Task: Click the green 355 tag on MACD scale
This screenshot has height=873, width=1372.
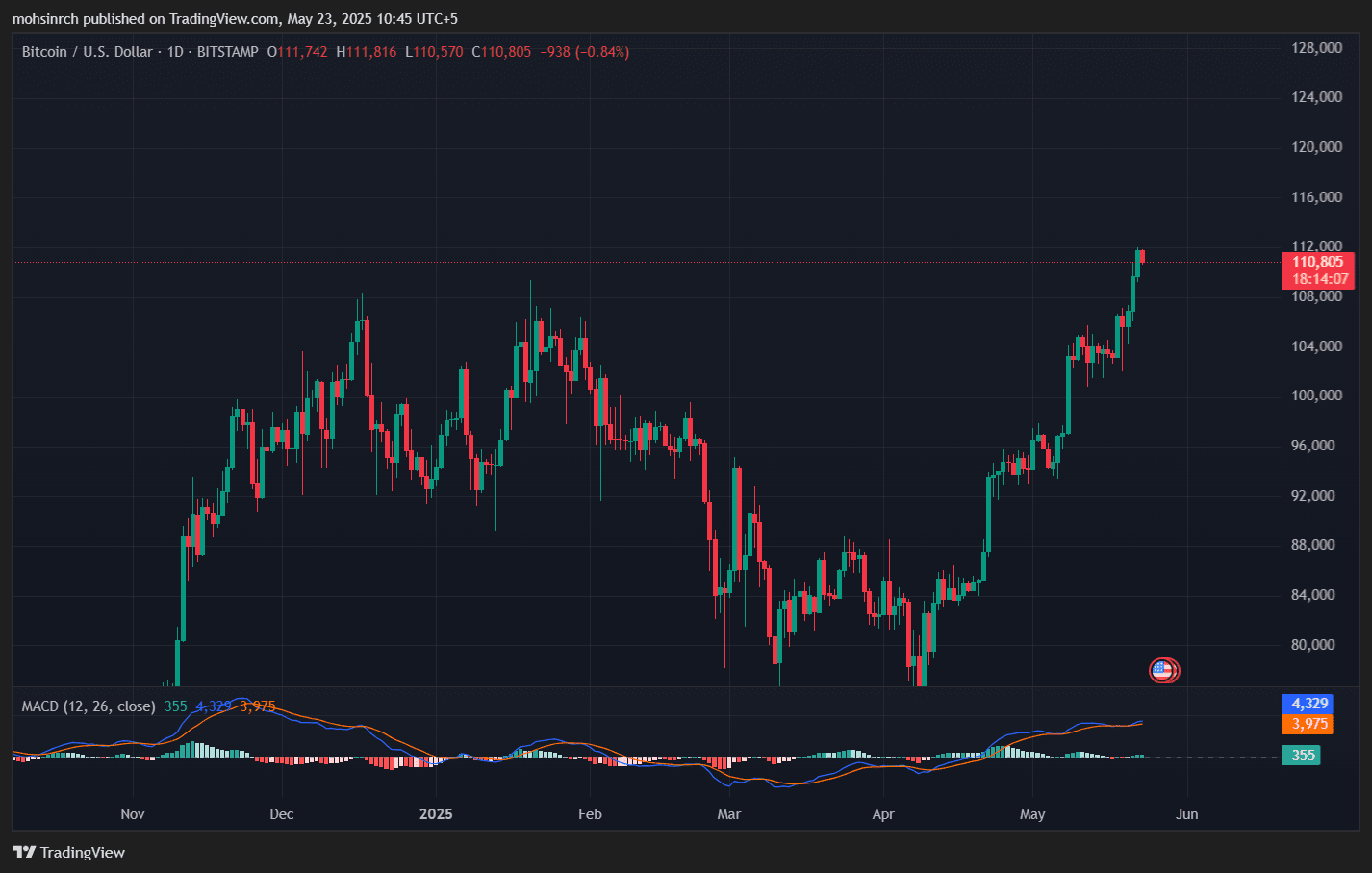Action: (x=1301, y=756)
